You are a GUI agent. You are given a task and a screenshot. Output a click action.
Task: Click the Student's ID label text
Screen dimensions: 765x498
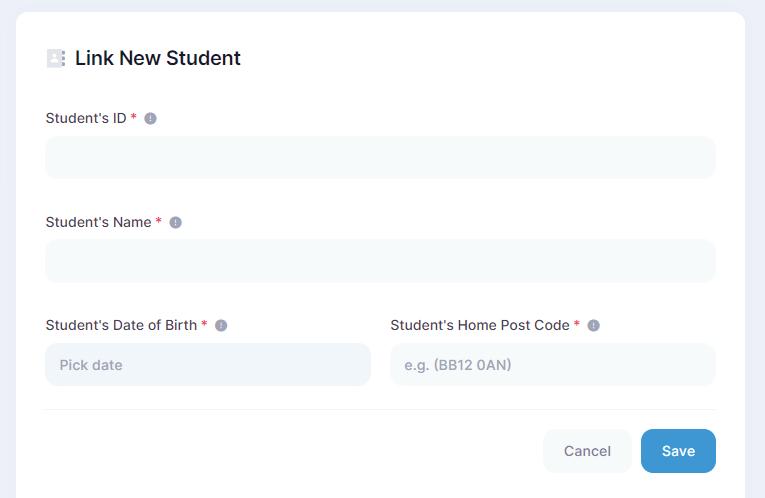click(86, 118)
